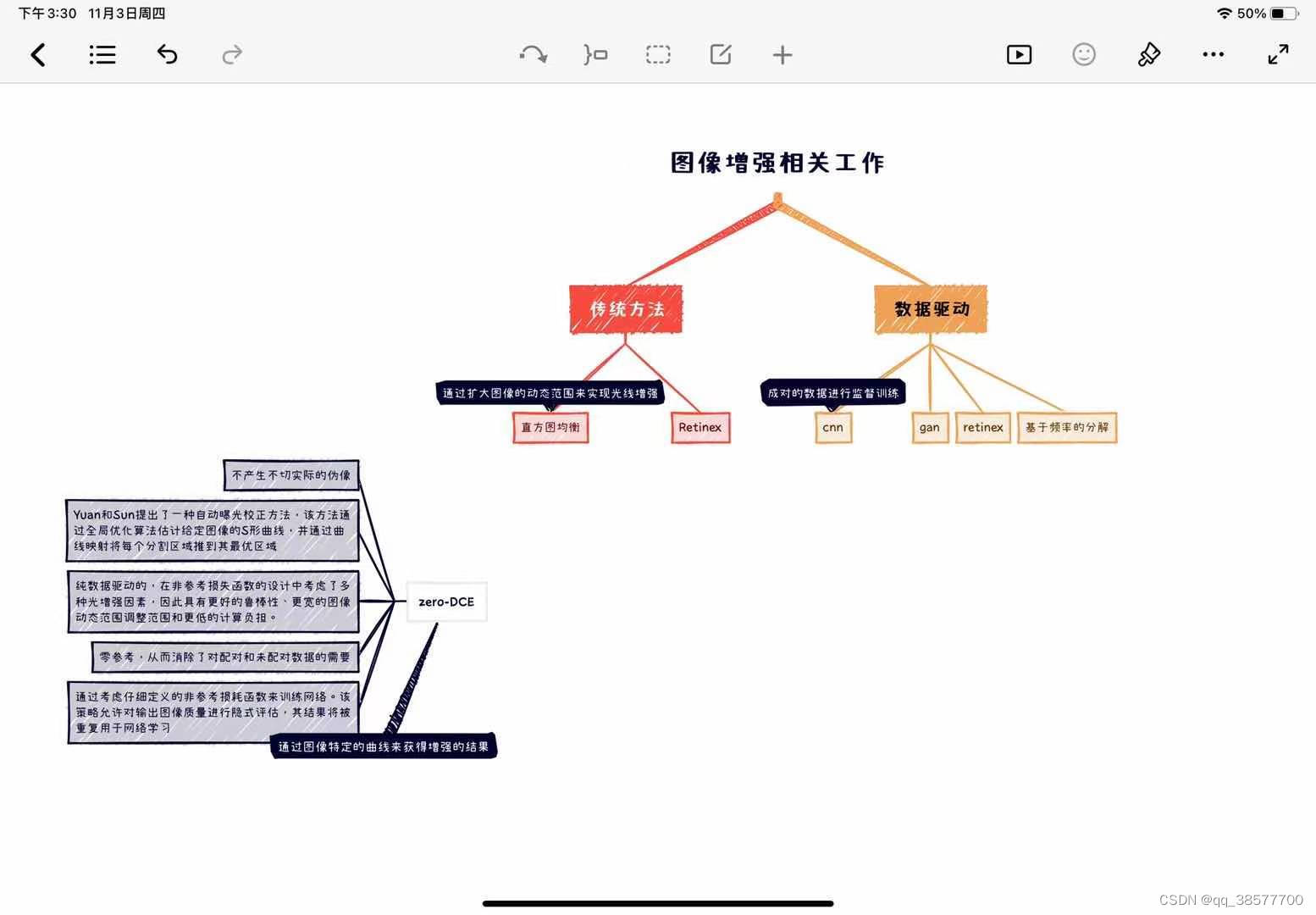Click the plus icon to insert
1316x915 pixels.
click(x=782, y=55)
